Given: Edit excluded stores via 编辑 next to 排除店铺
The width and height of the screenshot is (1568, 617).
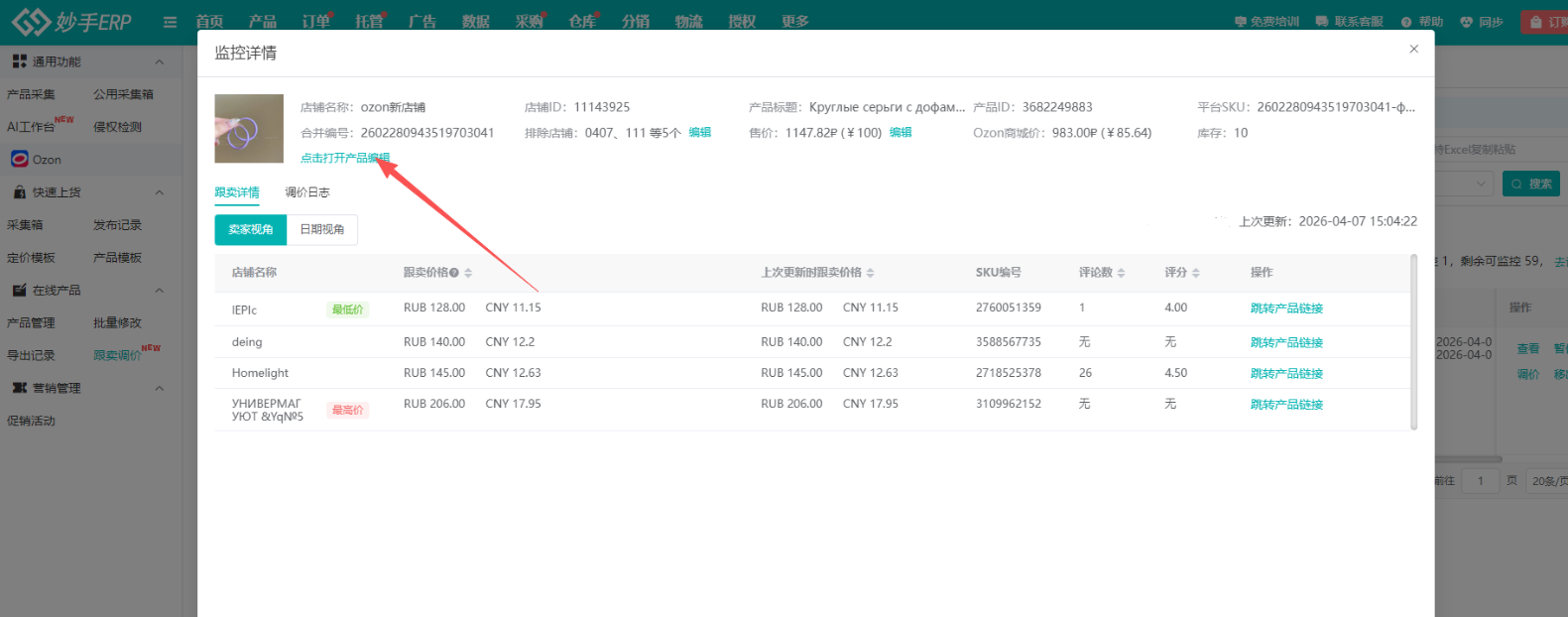Looking at the screenshot, I should [700, 132].
